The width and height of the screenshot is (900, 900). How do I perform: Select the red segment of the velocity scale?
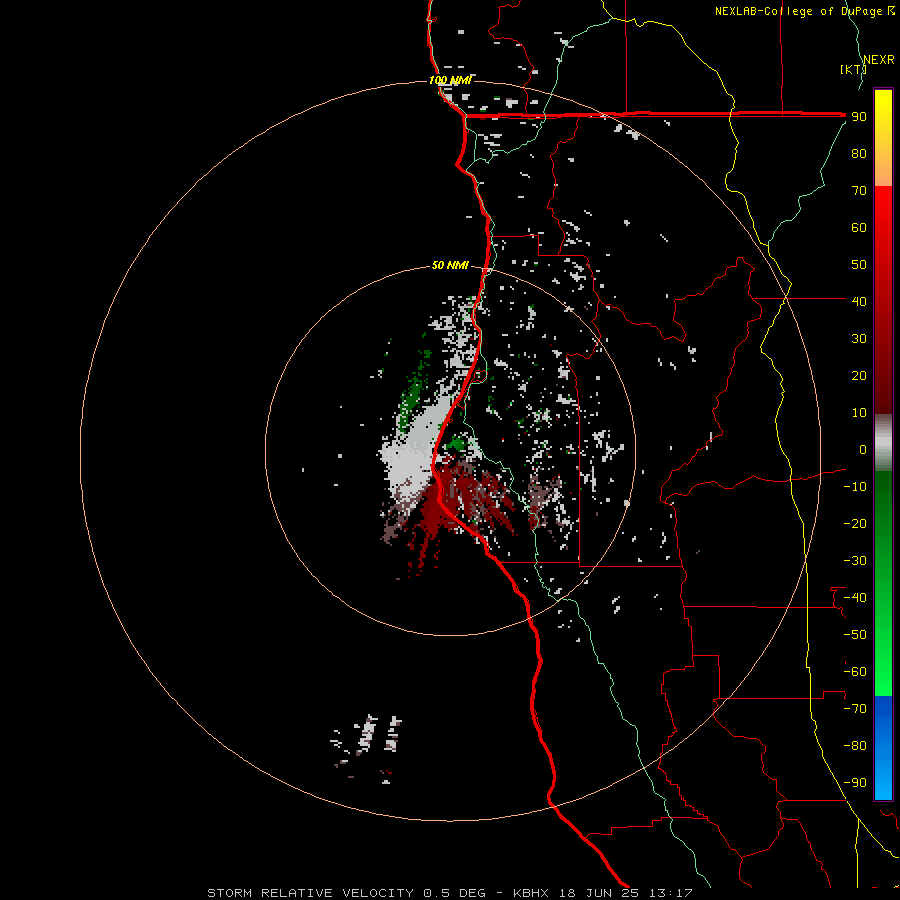pyautogui.click(x=883, y=300)
